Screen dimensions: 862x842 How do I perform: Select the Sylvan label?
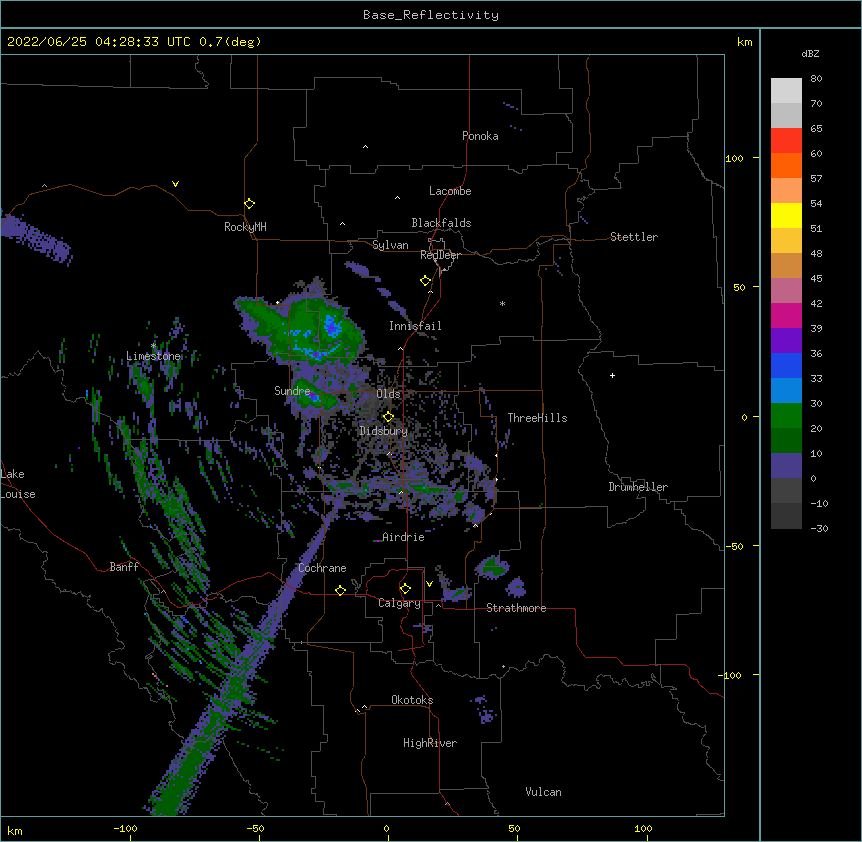tap(390, 245)
